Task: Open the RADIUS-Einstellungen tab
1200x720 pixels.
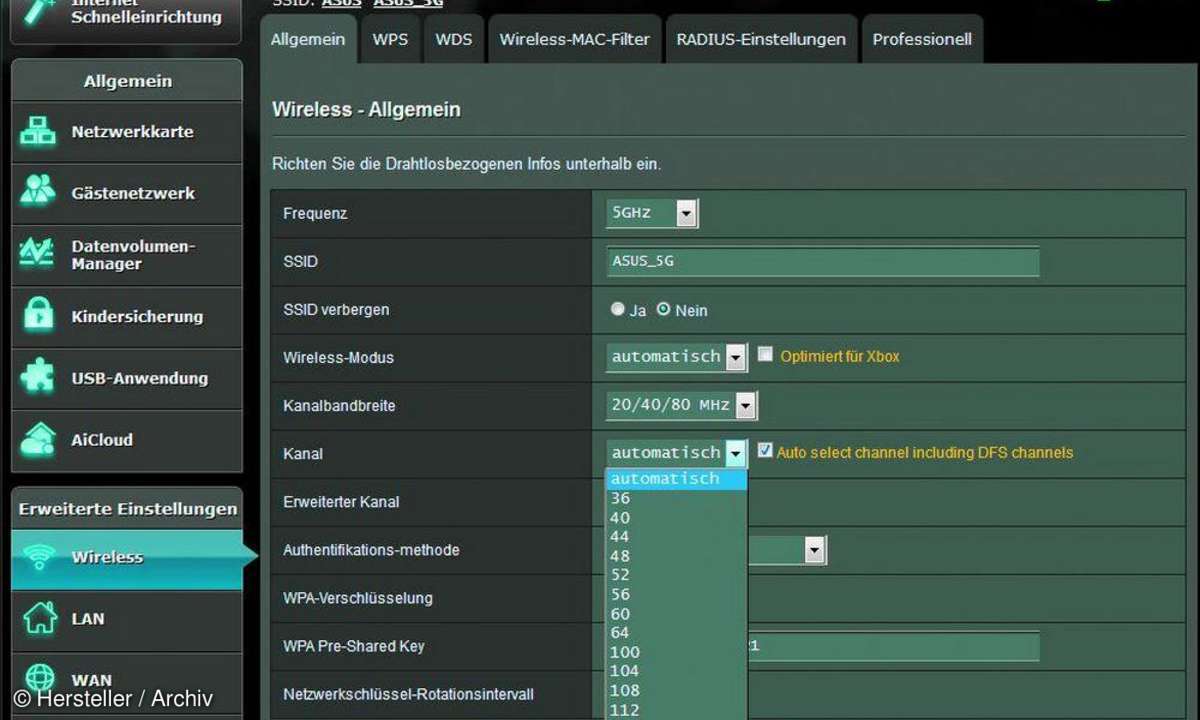Action: pyautogui.click(x=761, y=40)
